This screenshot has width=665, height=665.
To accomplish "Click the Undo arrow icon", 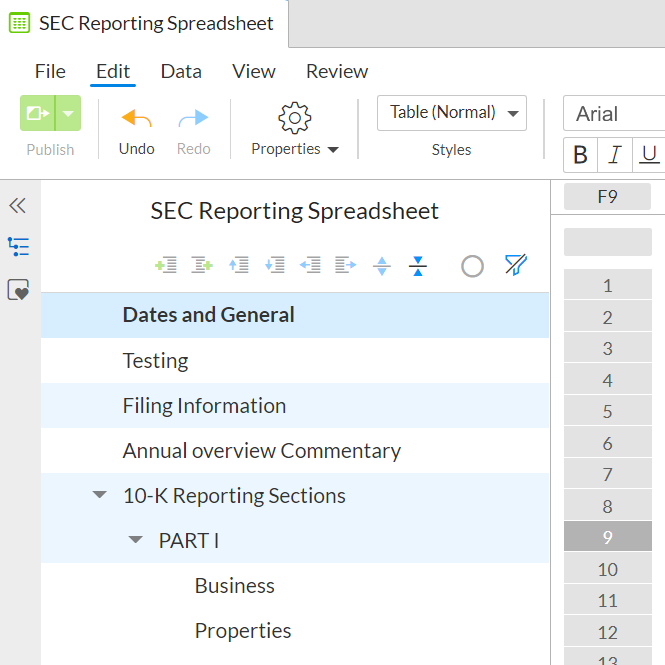I will tap(136, 118).
